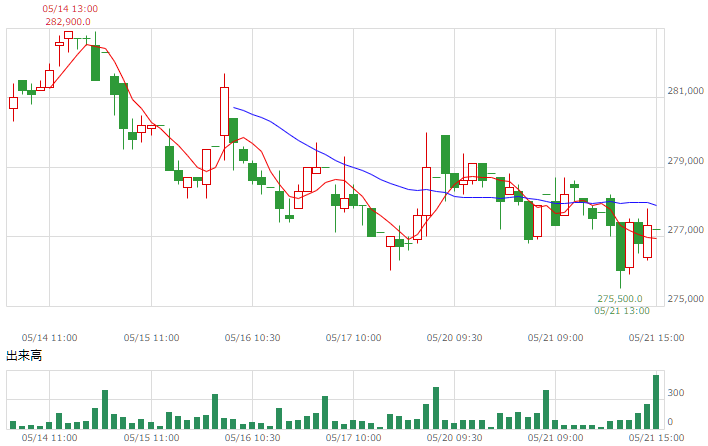Click "05/17 10:00" under the price chart

coord(354,338)
